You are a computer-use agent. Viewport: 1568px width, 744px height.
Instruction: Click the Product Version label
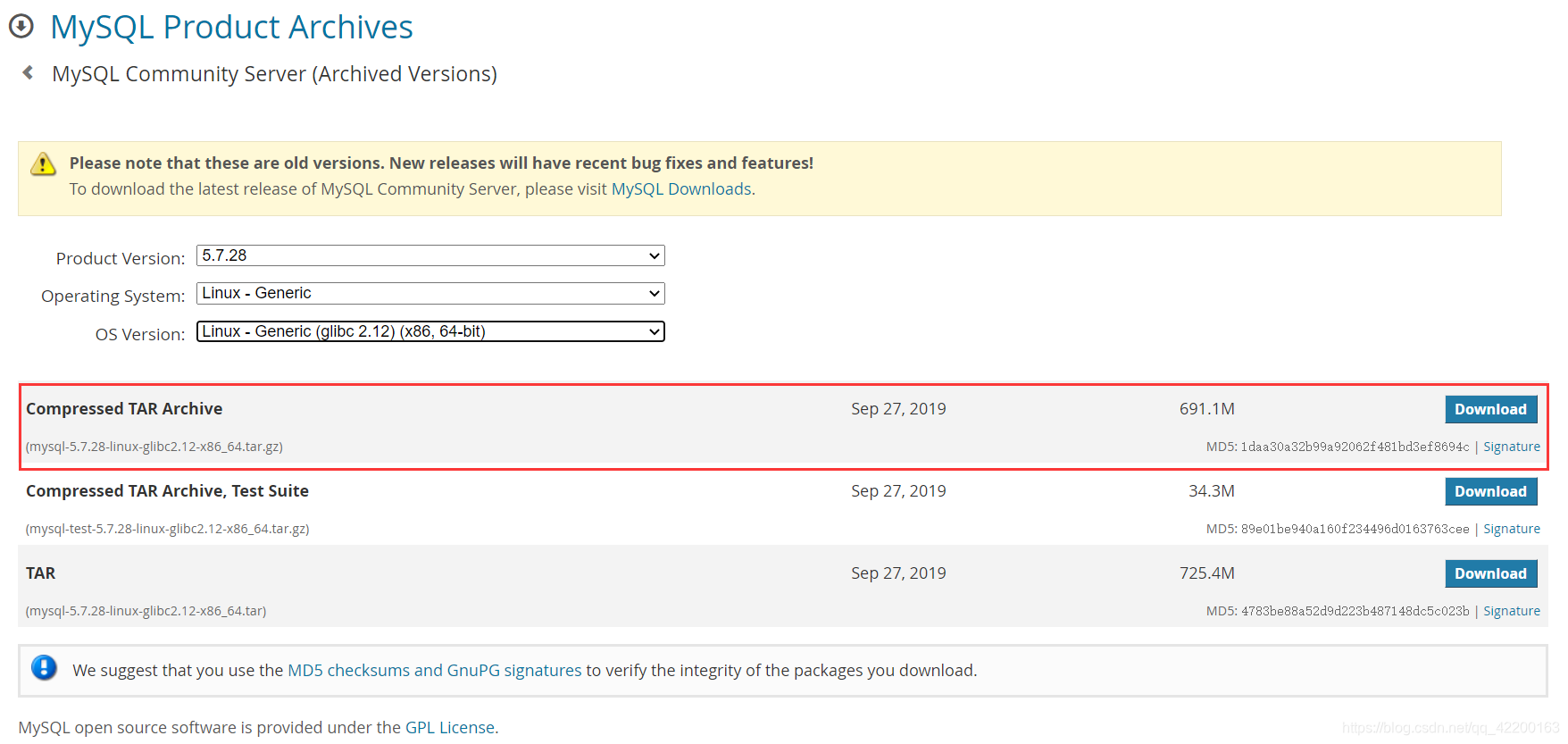121,259
